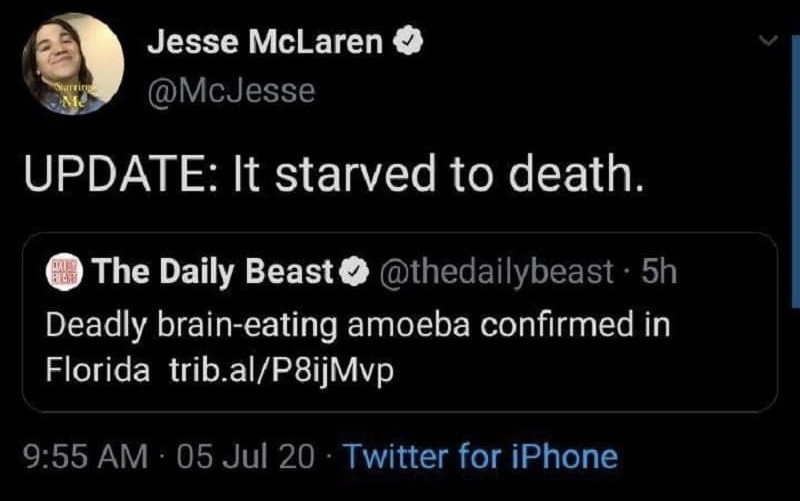Click the Twitter for iPhone source link
Image resolution: width=800 pixels, height=501 pixels.
point(480,457)
